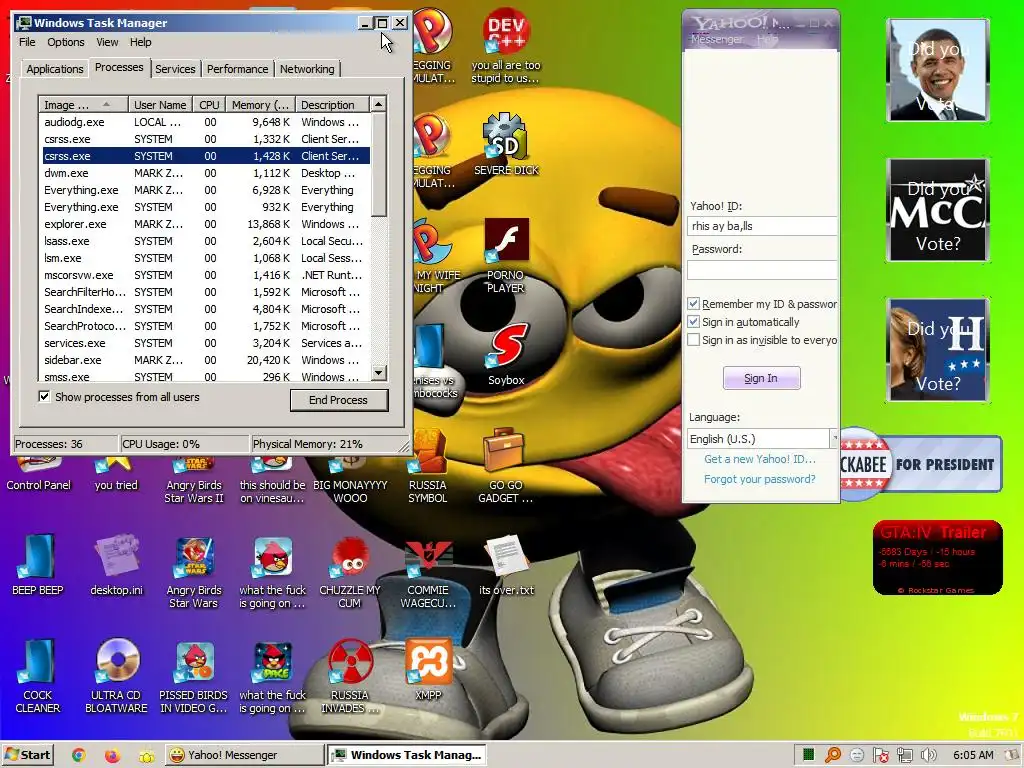1024x768 pixels.
Task: Open the RUSSIA INVADES radiation icon
Action: (x=350, y=676)
